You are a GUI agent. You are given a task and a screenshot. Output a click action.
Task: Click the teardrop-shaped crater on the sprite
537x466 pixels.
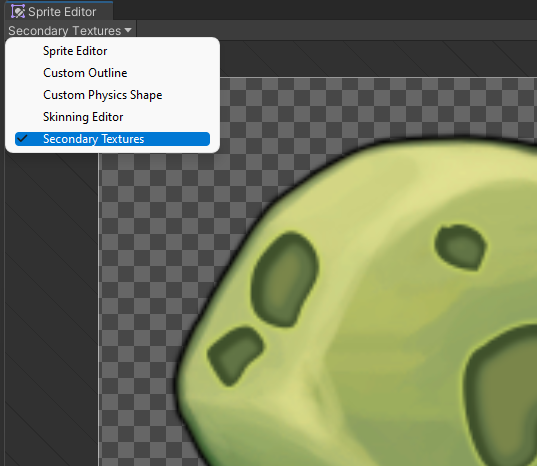click(461, 247)
